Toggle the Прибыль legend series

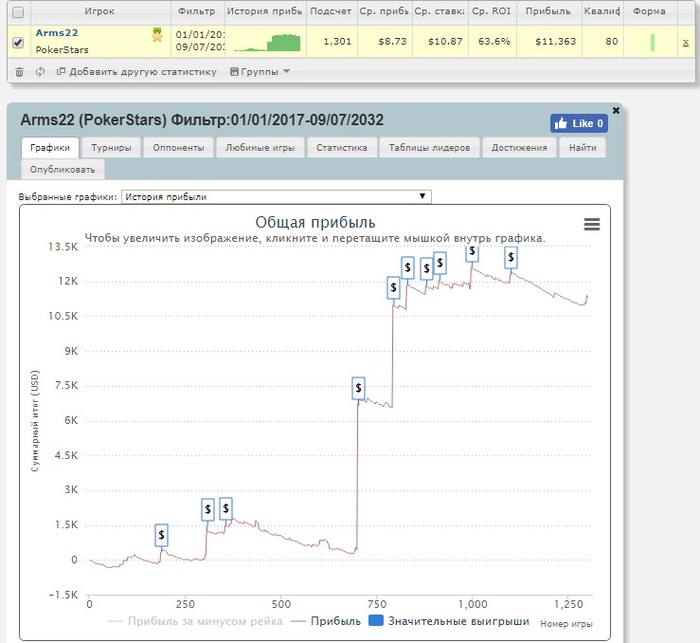[326, 621]
